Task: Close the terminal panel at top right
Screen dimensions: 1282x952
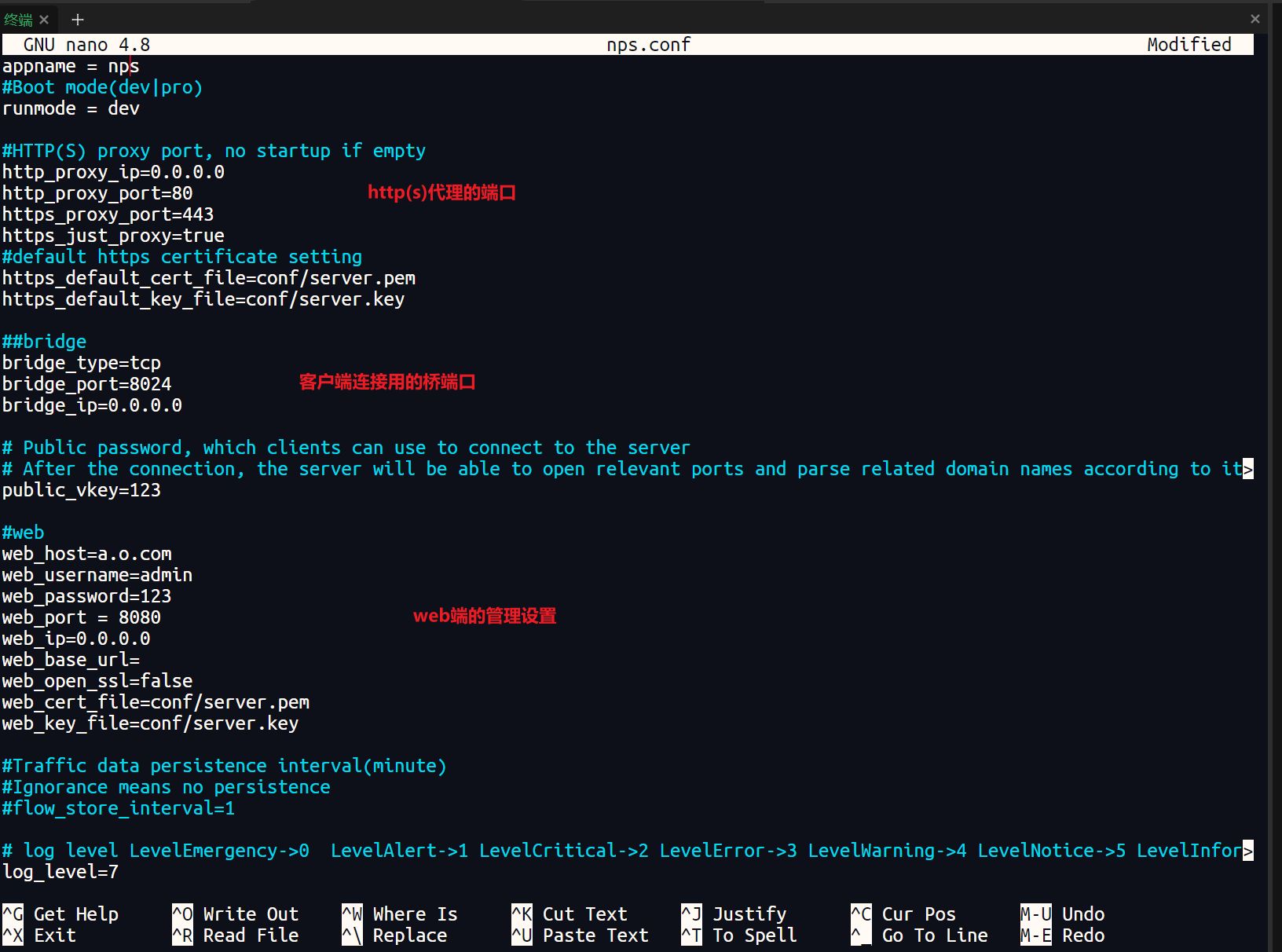Action: click(x=1255, y=19)
